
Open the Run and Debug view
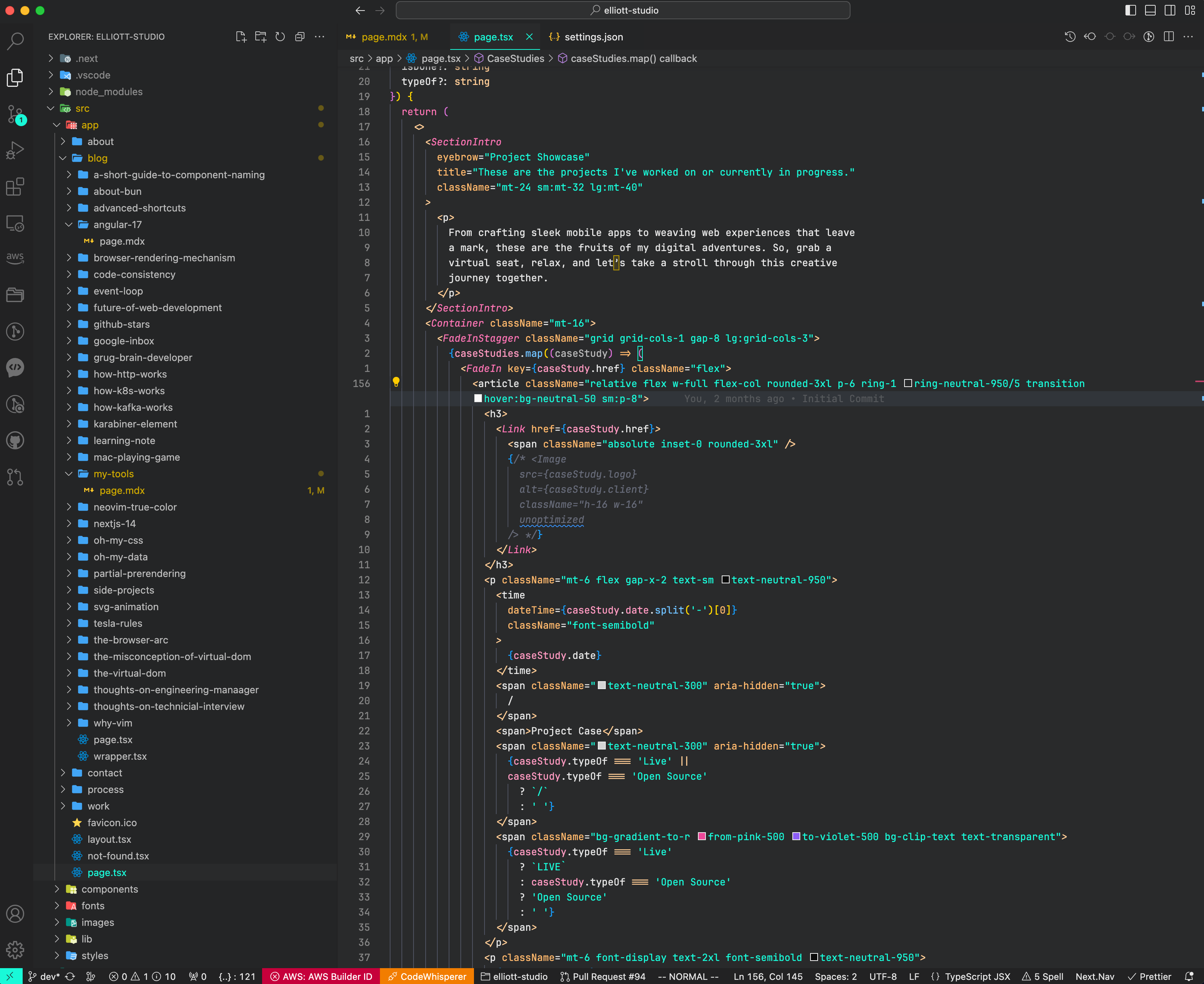15,150
